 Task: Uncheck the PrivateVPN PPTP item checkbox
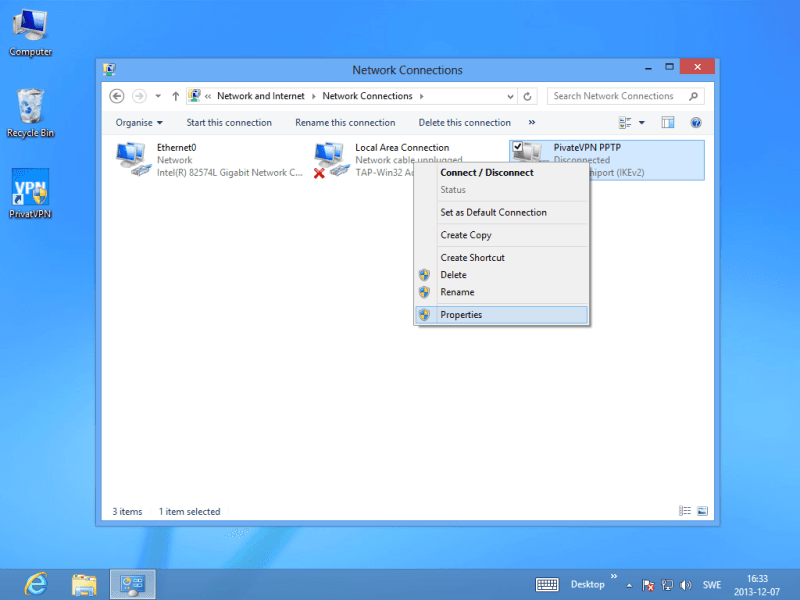(518, 147)
